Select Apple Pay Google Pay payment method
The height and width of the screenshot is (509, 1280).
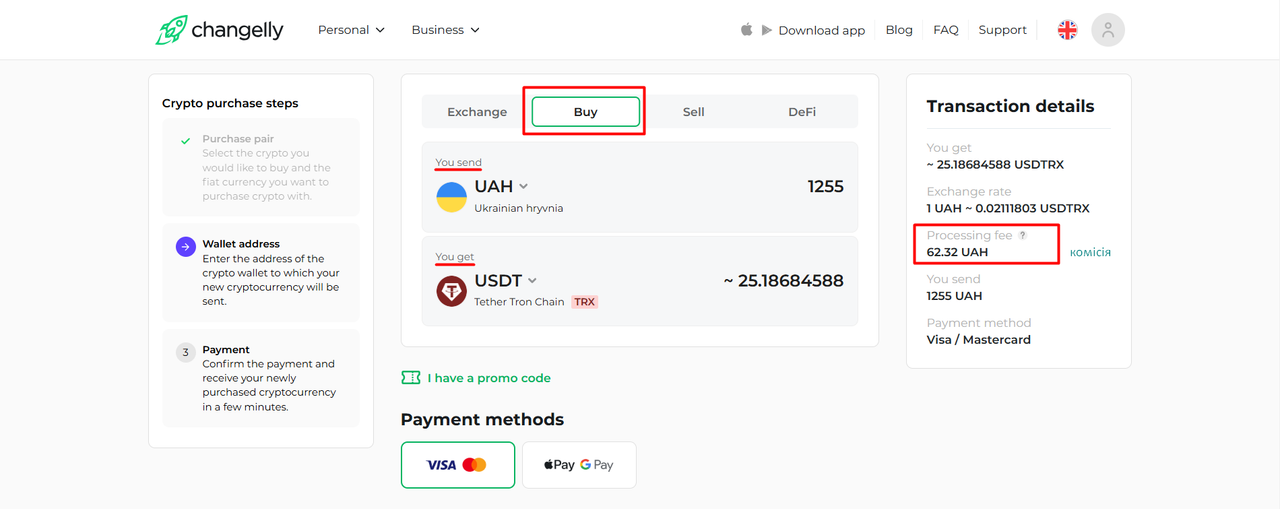pyautogui.click(x=579, y=465)
